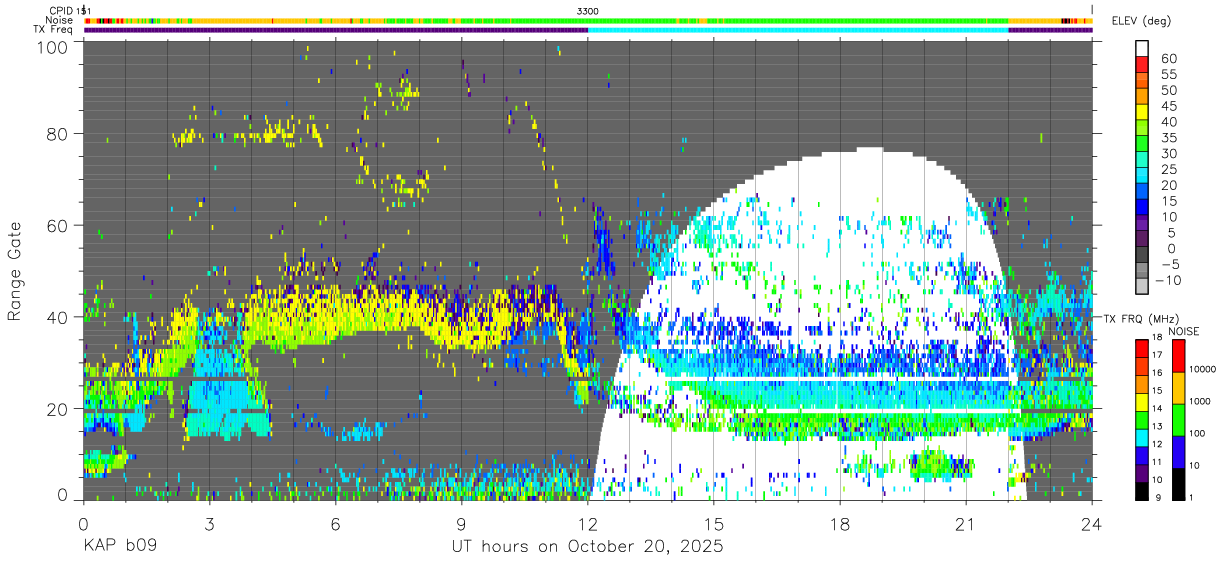The image size is (1228, 567).
Task: Click TX FRQ tick label '9'
Action: point(1158,498)
